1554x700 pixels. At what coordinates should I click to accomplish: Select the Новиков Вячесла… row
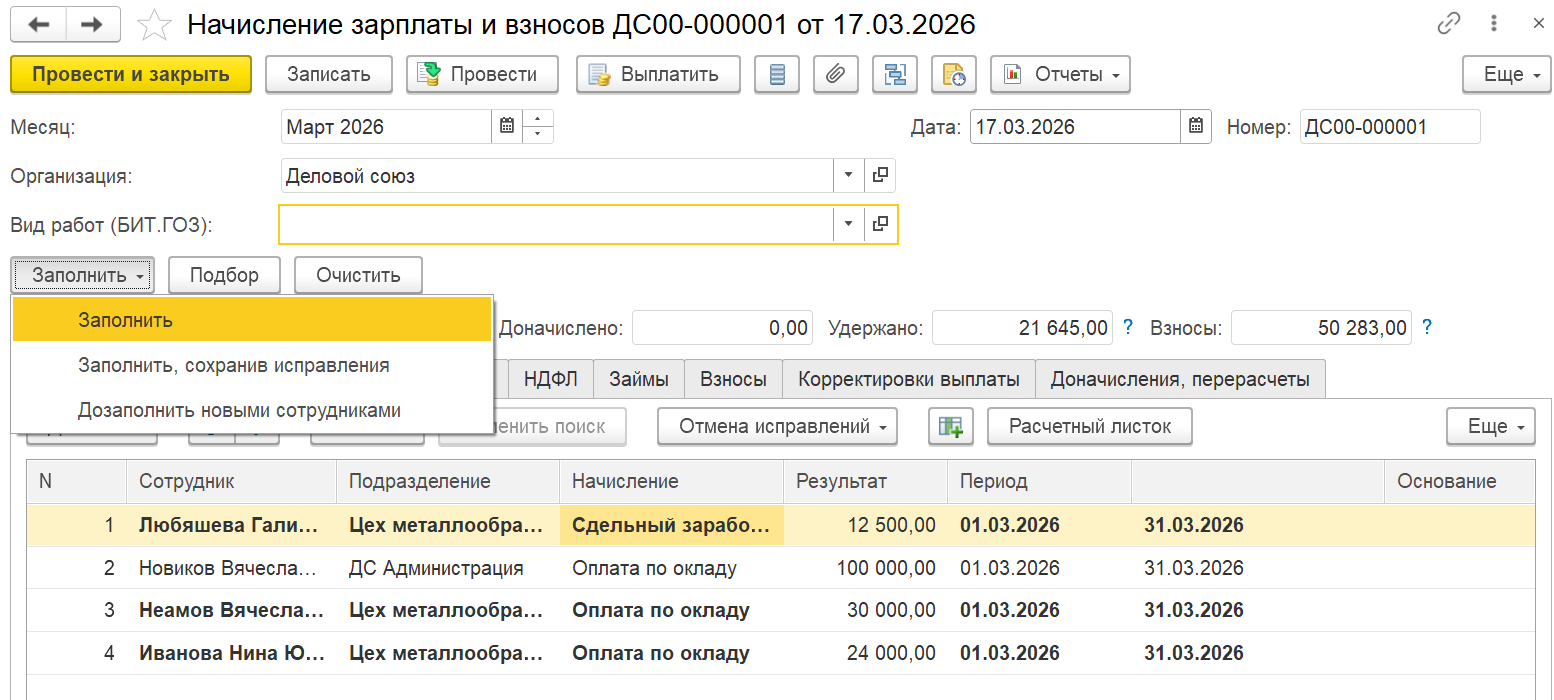pyautogui.click(x=781, y=568)
